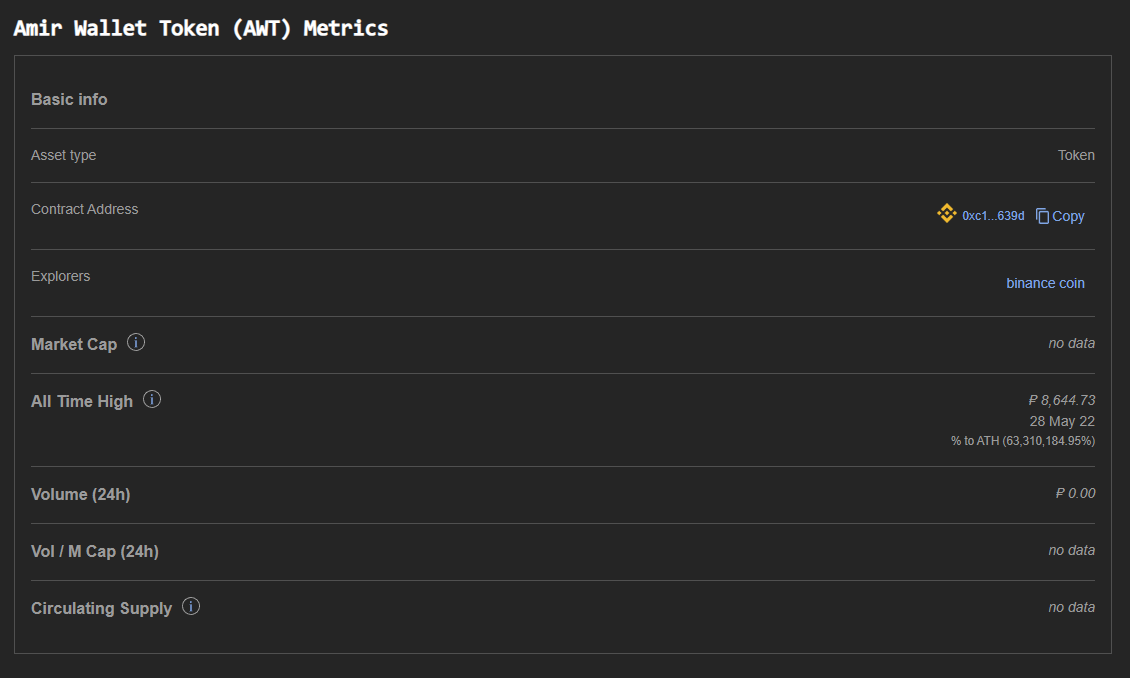Click the Market Cap label
This screenshot has width=1130, height=678.
[74, 344]
